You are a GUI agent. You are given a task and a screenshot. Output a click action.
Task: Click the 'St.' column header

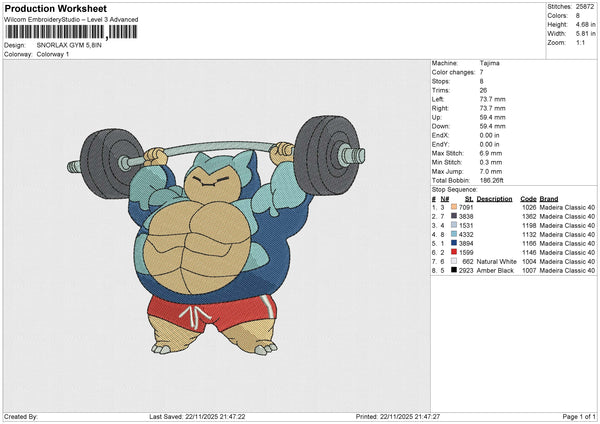coord(469,199)
